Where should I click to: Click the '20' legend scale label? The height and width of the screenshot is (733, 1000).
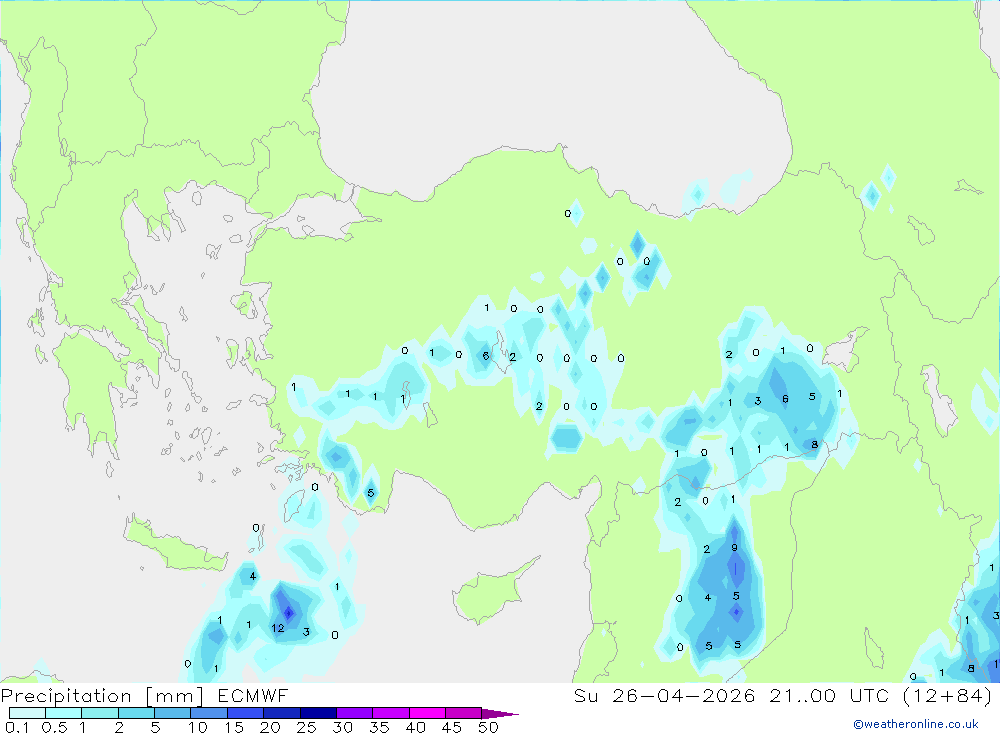[270, 727]
